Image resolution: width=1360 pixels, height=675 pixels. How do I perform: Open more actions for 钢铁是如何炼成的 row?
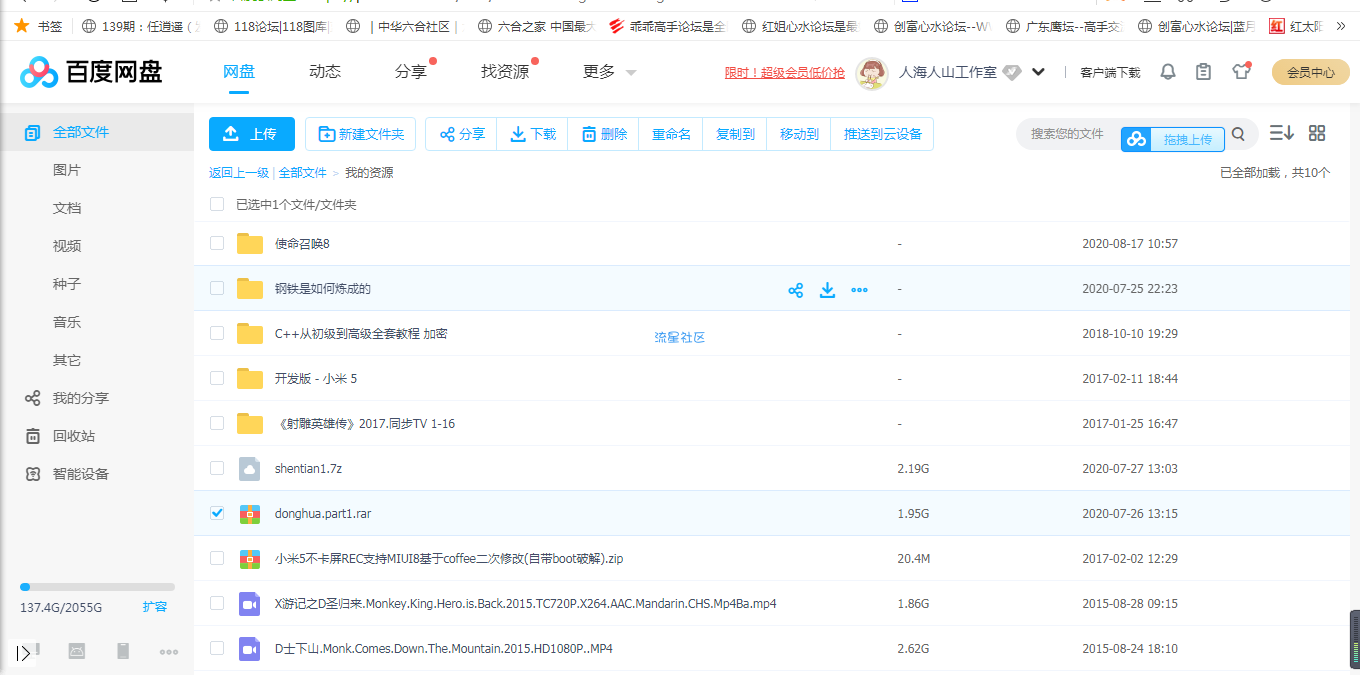pyautogui.click(x=859, y=290)
